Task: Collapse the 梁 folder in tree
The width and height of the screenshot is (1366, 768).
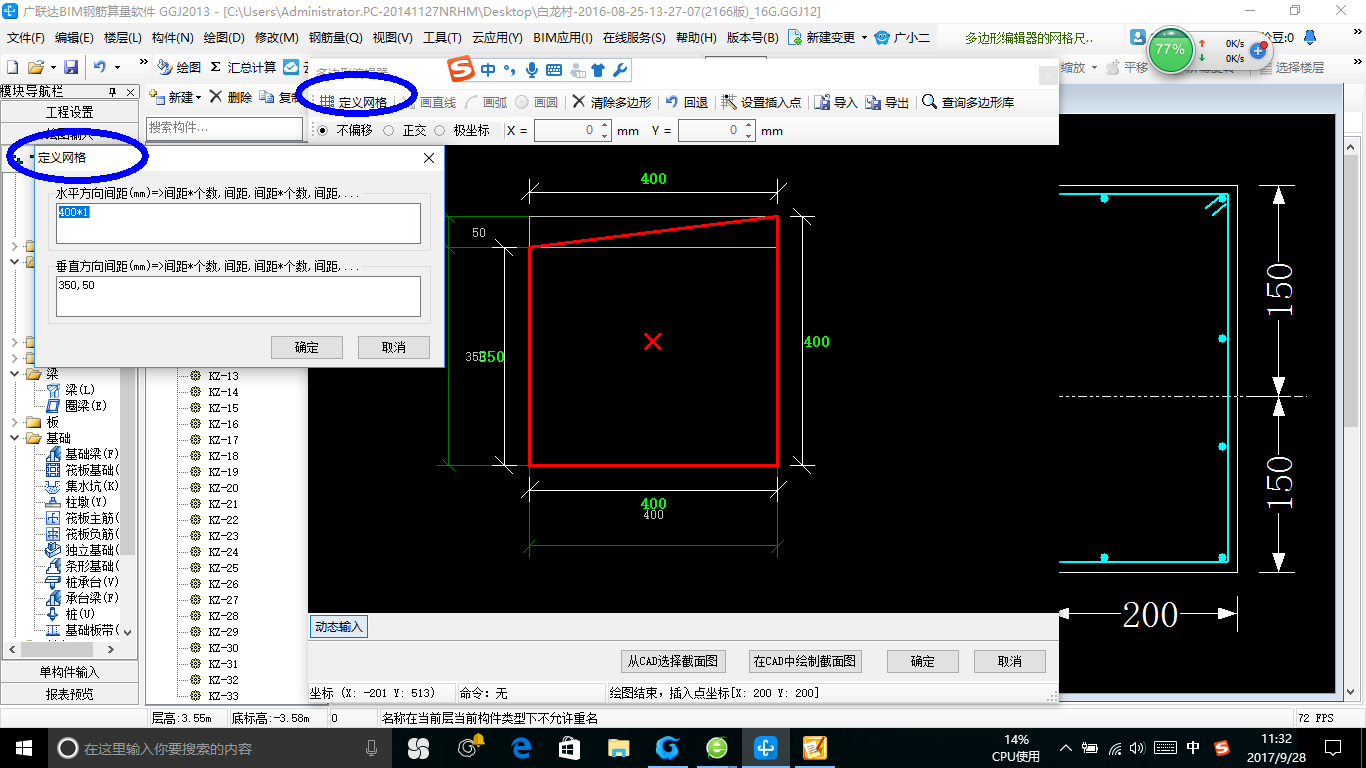Action: pyautogui.click(x=15, y=374)
